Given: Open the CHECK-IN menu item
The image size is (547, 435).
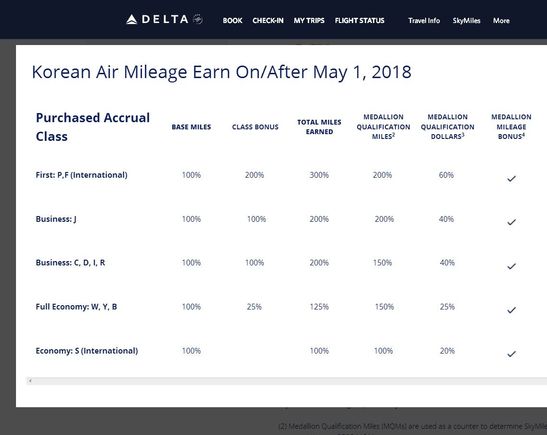Looking at the screenshot, I should (x=268, y=21).
